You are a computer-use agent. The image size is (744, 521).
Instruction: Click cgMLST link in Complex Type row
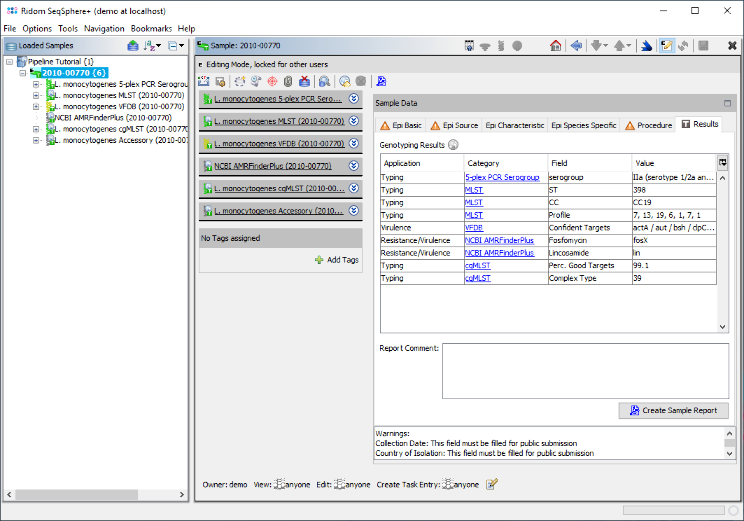click(x=478, y=279)
